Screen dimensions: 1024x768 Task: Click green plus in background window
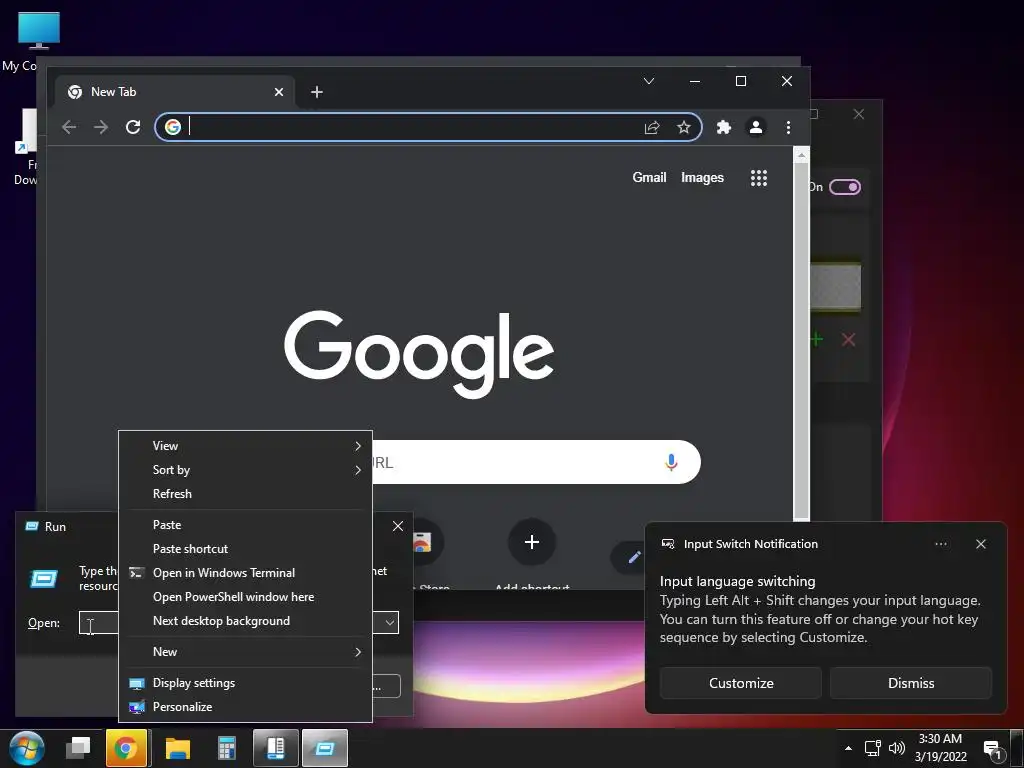click(816, 339)
